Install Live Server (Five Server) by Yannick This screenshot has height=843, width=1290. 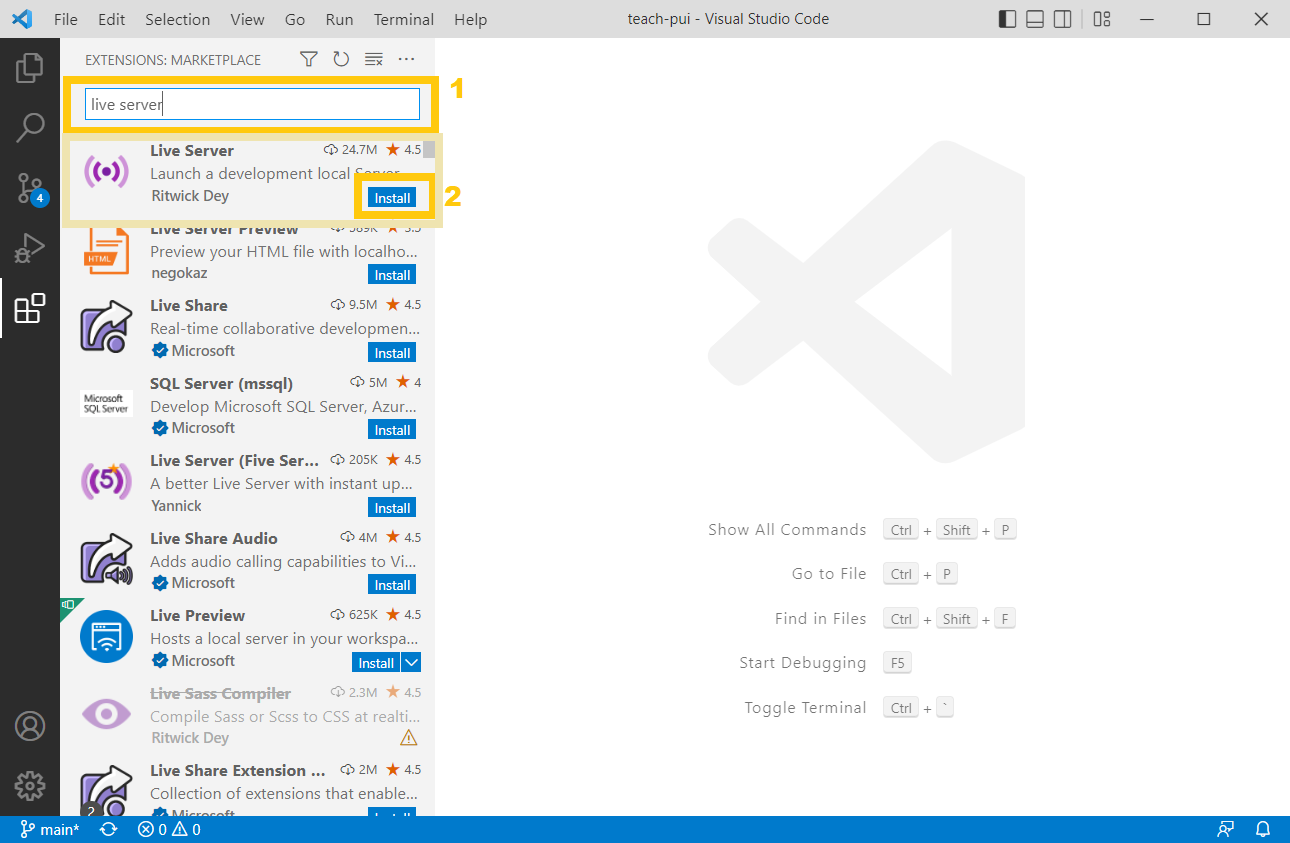click(x=392, y=508)
